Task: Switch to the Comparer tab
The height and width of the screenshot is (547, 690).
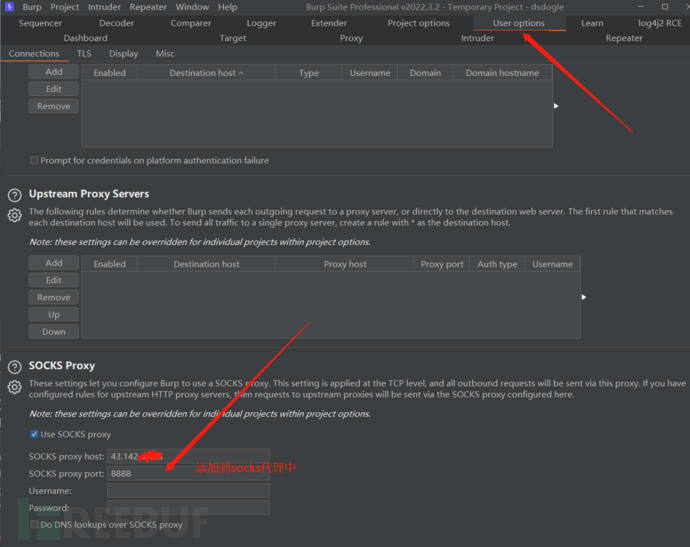Action: click(x=191, y=23)
